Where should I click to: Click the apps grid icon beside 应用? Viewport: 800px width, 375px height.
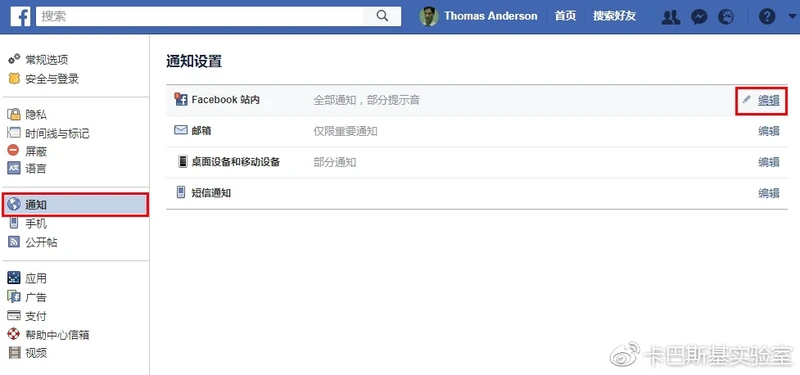pos(14,278)
